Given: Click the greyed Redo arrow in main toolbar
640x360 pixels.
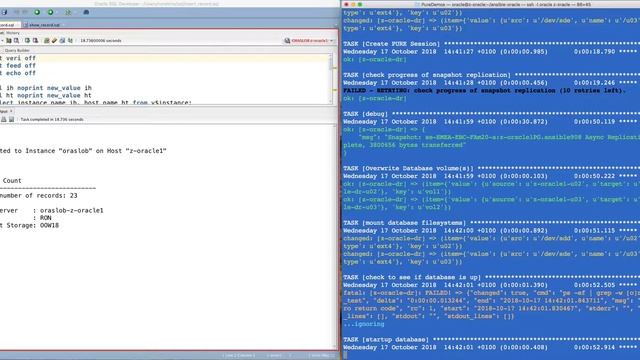Looking at the screenshot, I should (x=24, y=12).
